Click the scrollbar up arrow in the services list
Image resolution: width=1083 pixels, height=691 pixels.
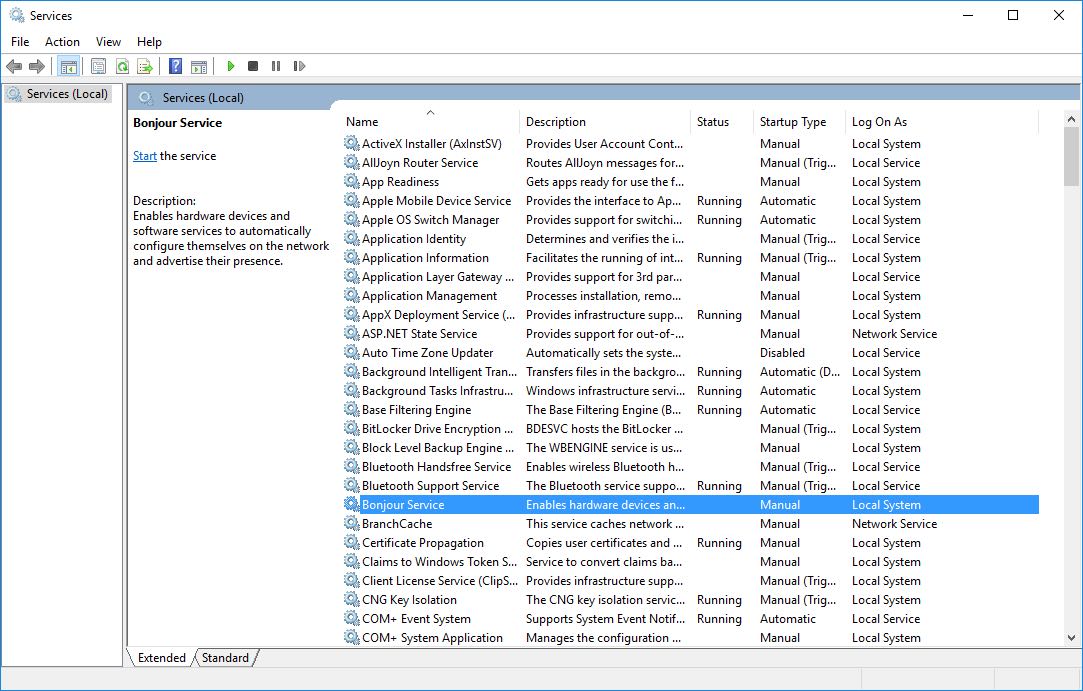[1071, 120]
